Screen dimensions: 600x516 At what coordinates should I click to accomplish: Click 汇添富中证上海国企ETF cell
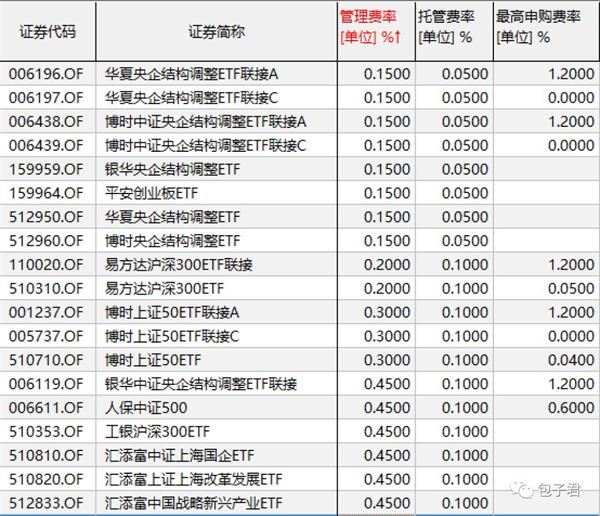[x=216, y=455]
